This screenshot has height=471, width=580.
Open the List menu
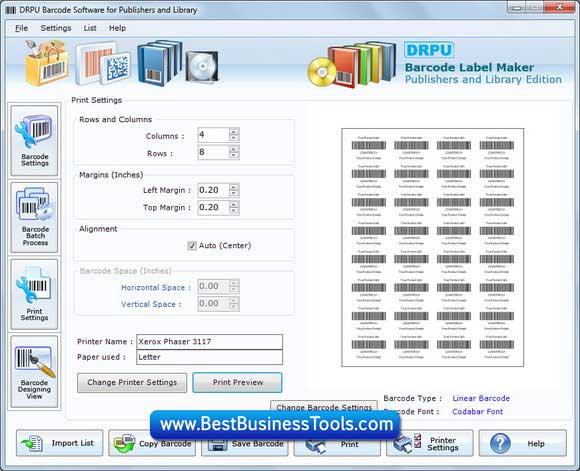[x=90, y=28]
